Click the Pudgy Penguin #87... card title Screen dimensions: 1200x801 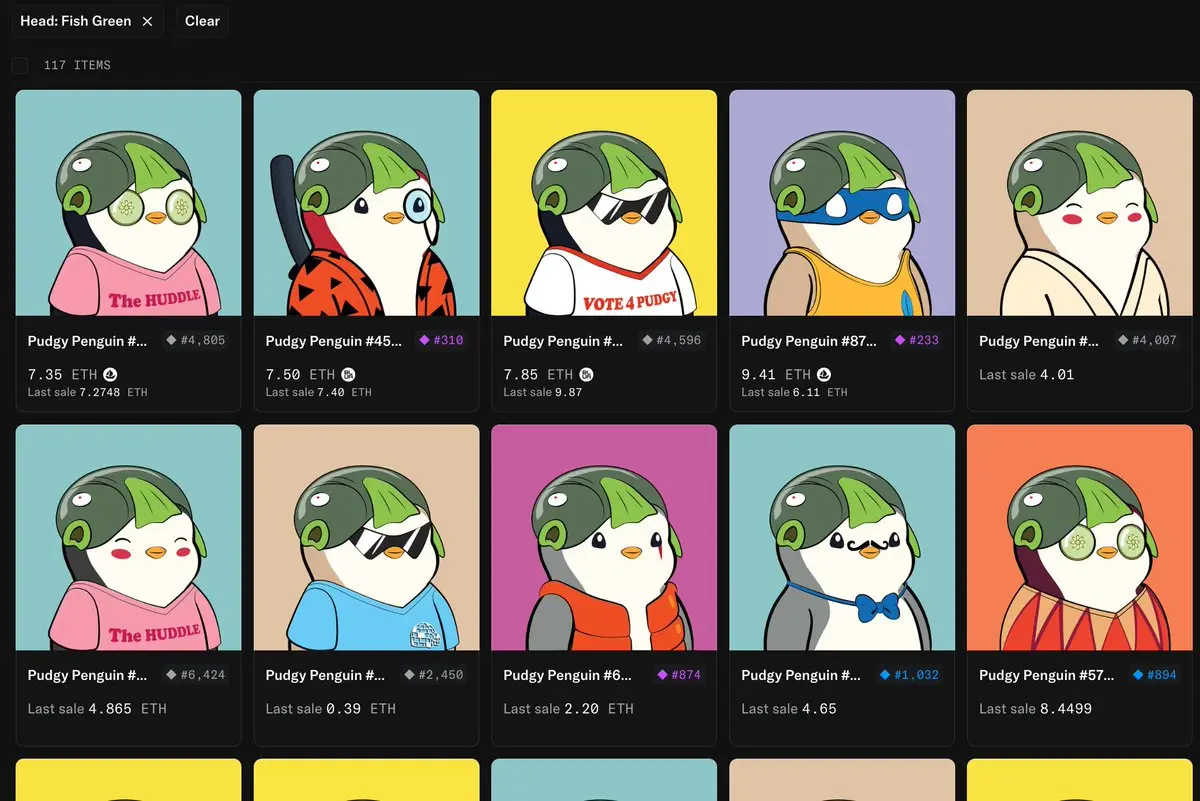[x=809, y=341]
